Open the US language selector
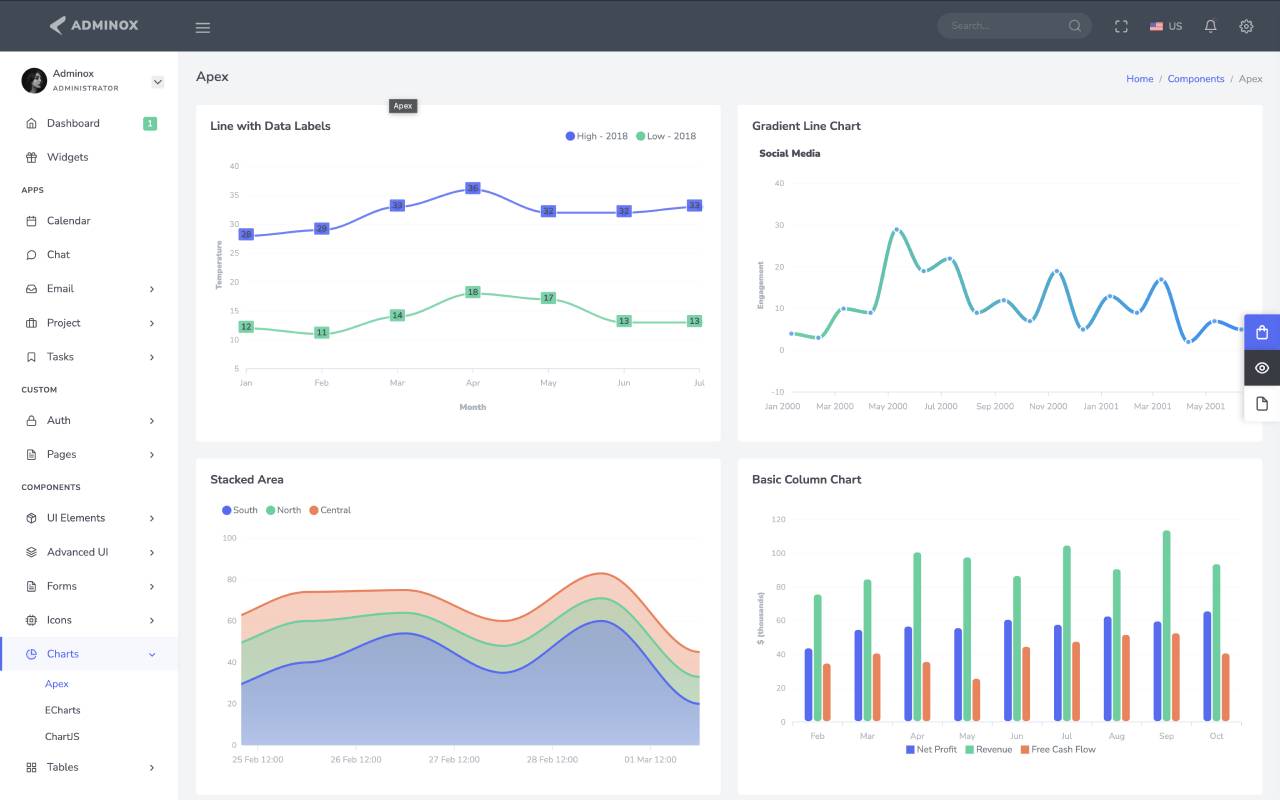Screen dimensions: 1280x800 (x=1166, y=26)
